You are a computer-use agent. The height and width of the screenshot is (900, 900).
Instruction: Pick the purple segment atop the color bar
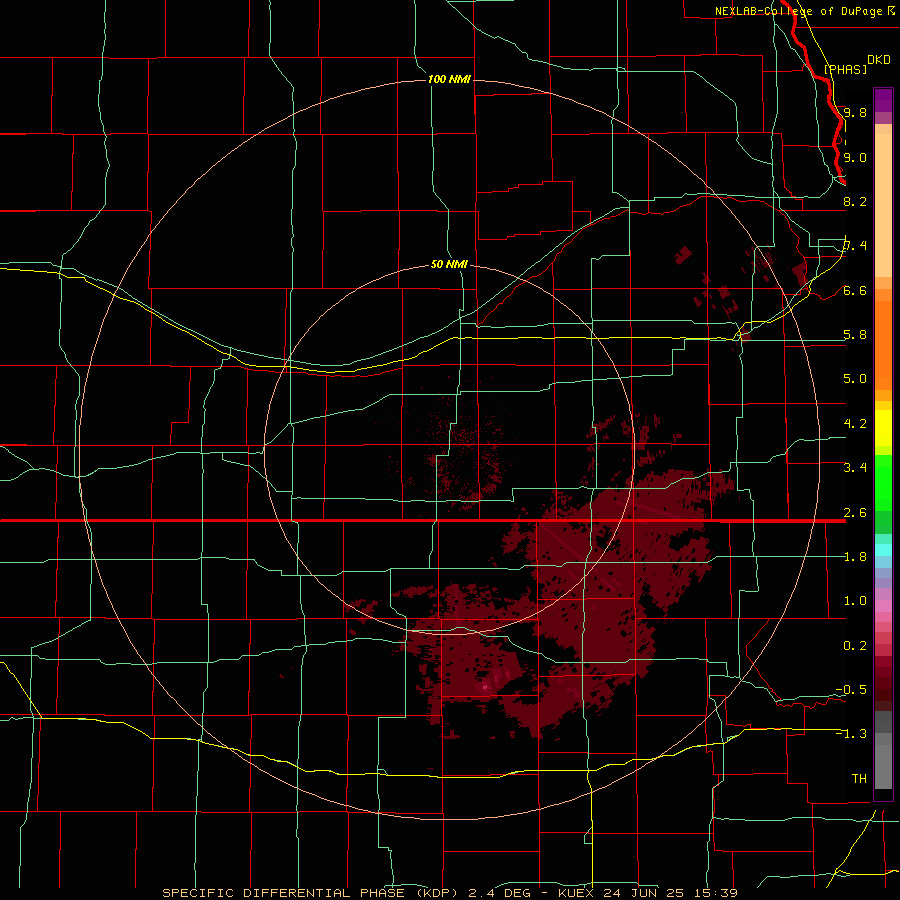pyautogui.click(x=883, y=101)
